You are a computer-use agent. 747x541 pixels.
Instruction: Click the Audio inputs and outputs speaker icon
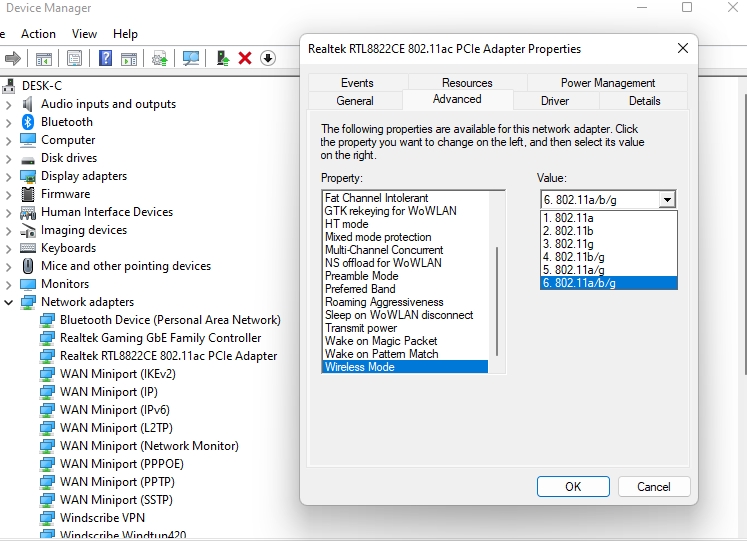(28, 104)
